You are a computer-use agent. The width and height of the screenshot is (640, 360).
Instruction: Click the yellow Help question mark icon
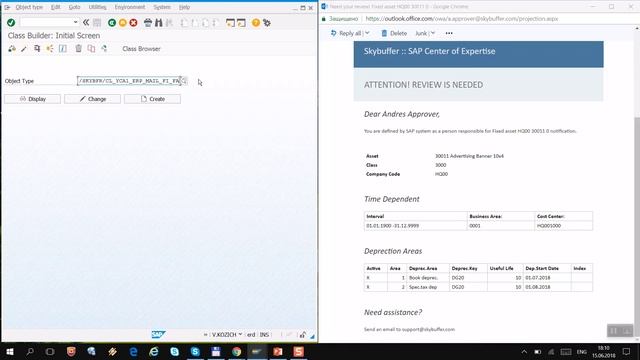pyautogui.click(x=256, y=23)
